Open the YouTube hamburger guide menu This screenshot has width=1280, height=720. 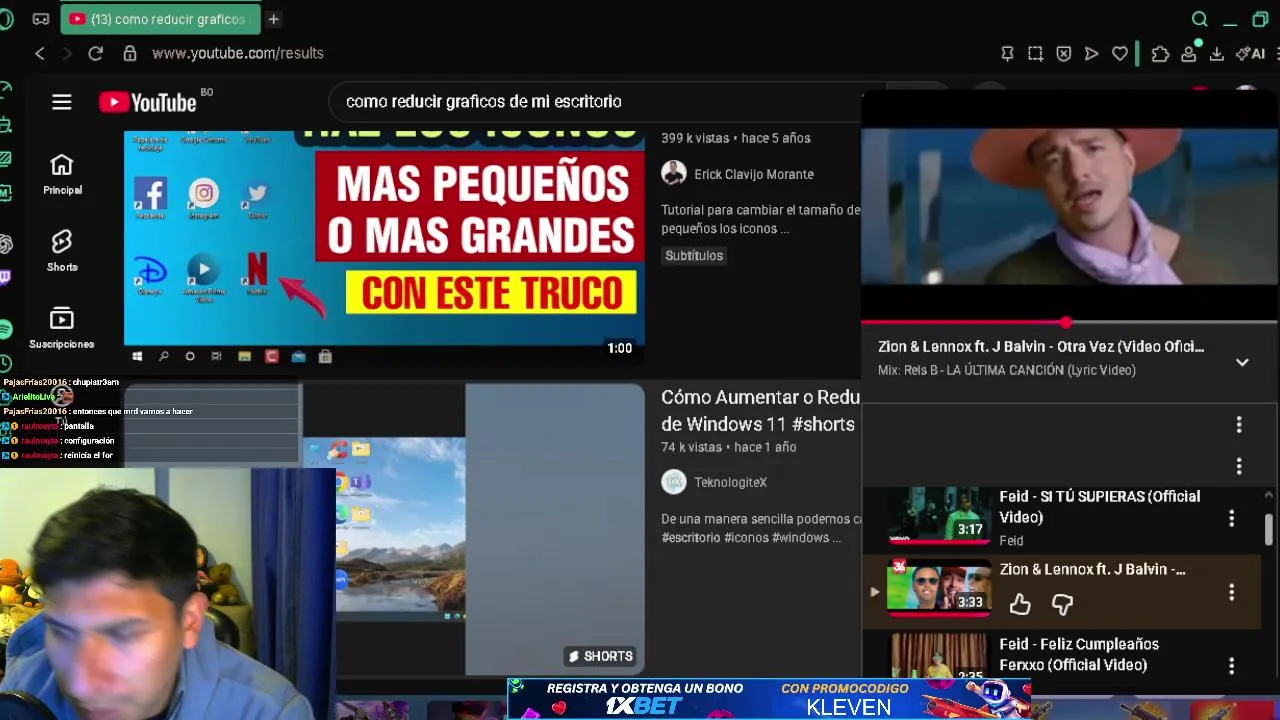coord(62,102)
